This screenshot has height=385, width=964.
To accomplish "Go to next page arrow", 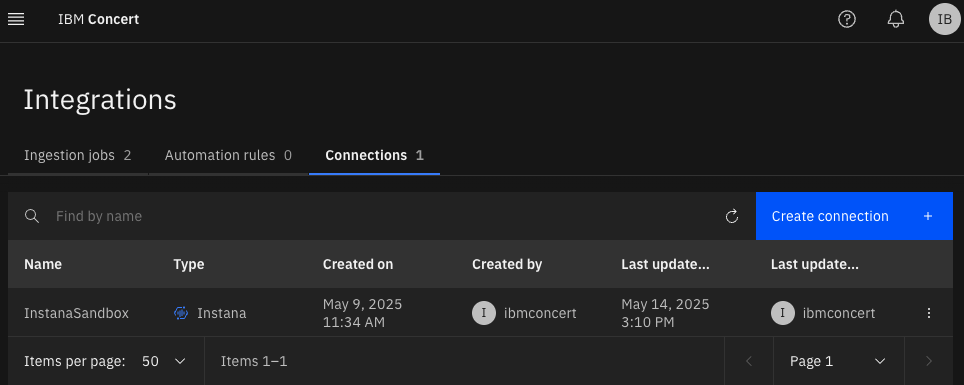I will (x=929, y=361).
